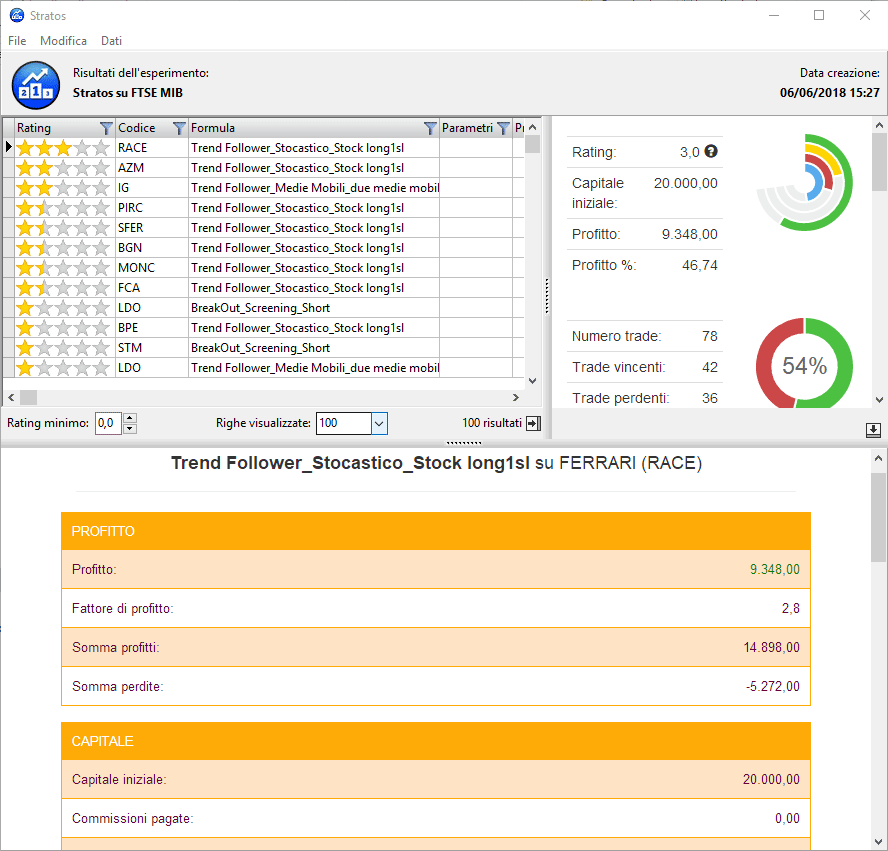Click the export results arrow icon next to 100 risultati
The image size is (888, 851).
point(533,423)
